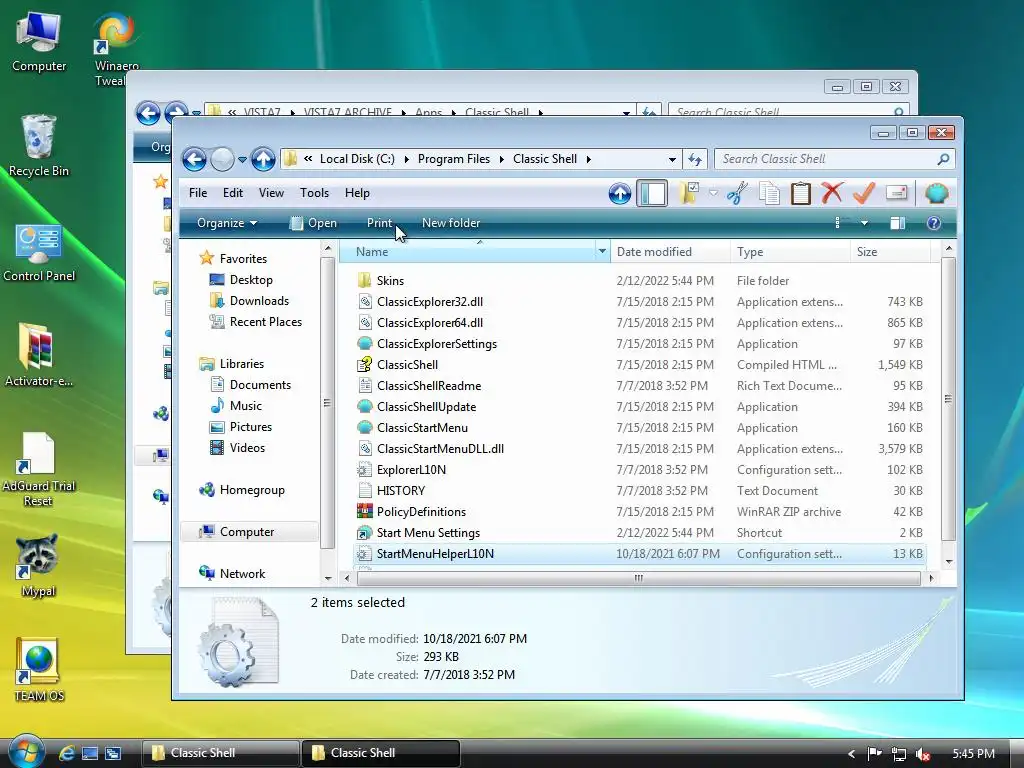
Task: Sort by Date modified column
Action: coord(670,251)
